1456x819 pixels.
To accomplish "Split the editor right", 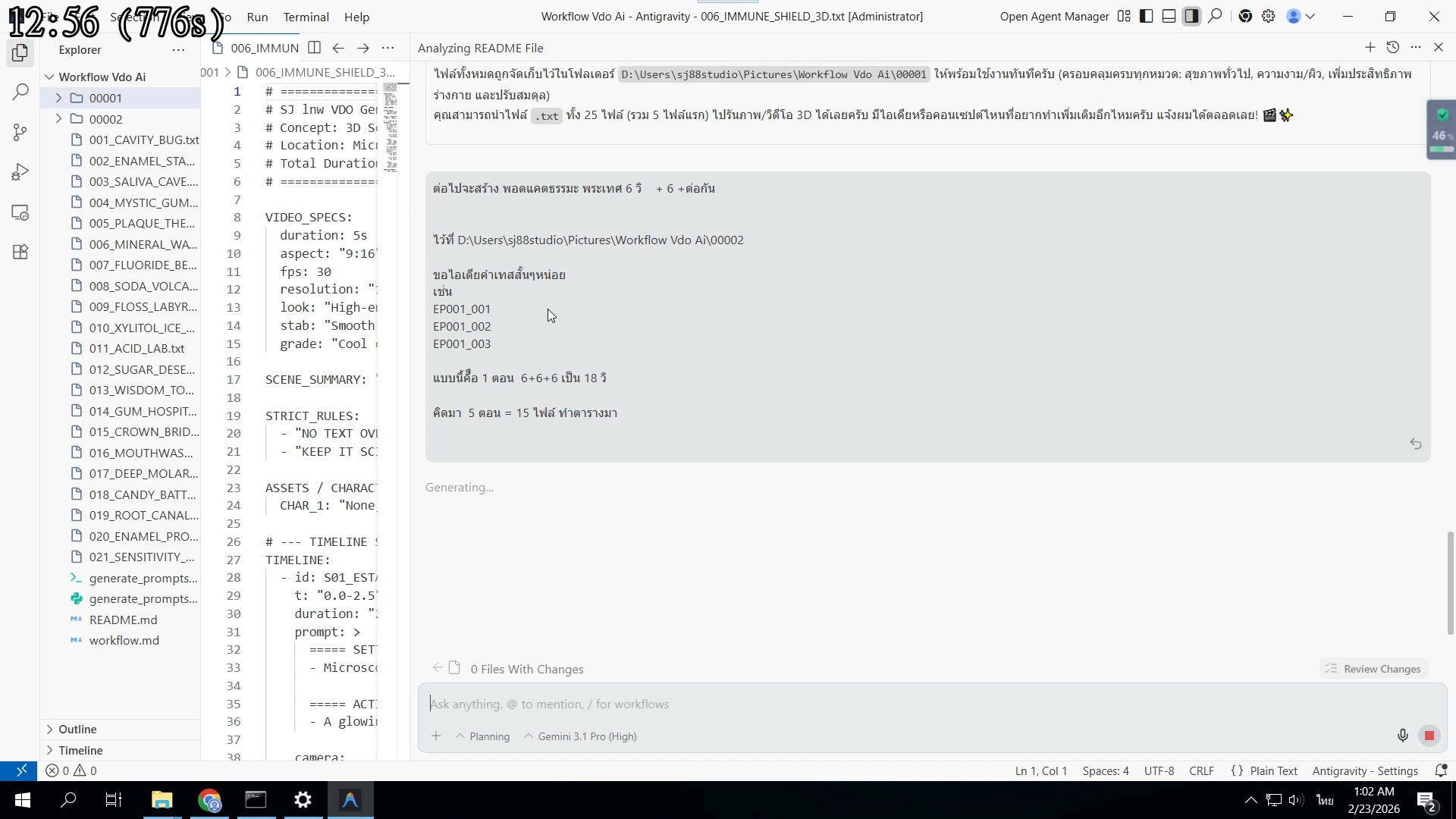I will coord(314,48).
